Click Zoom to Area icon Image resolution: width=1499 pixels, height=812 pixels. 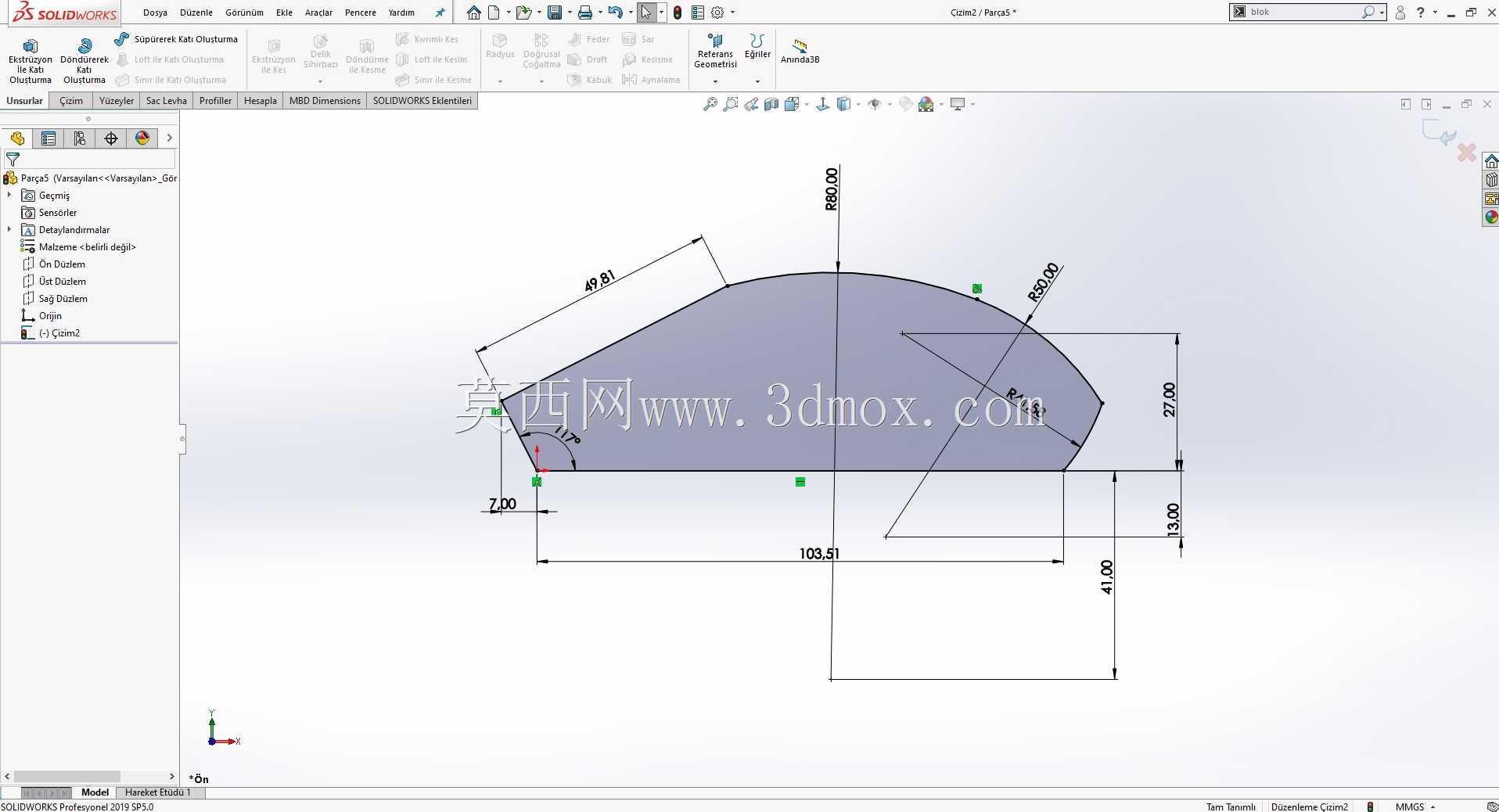click(x=731, y=104)
